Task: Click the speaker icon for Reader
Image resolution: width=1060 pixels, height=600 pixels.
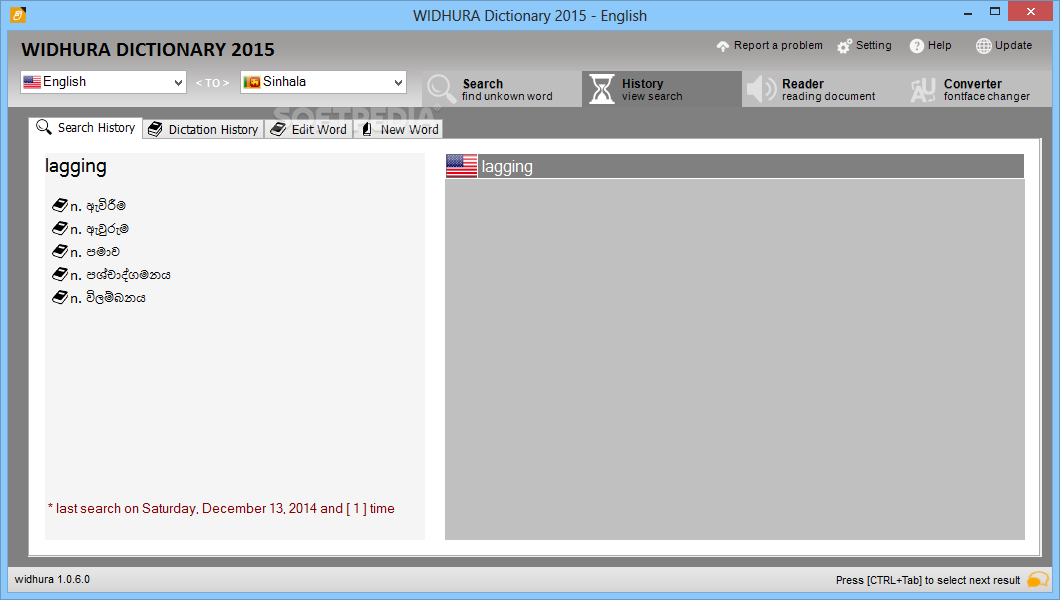Action: pos(762,89)
